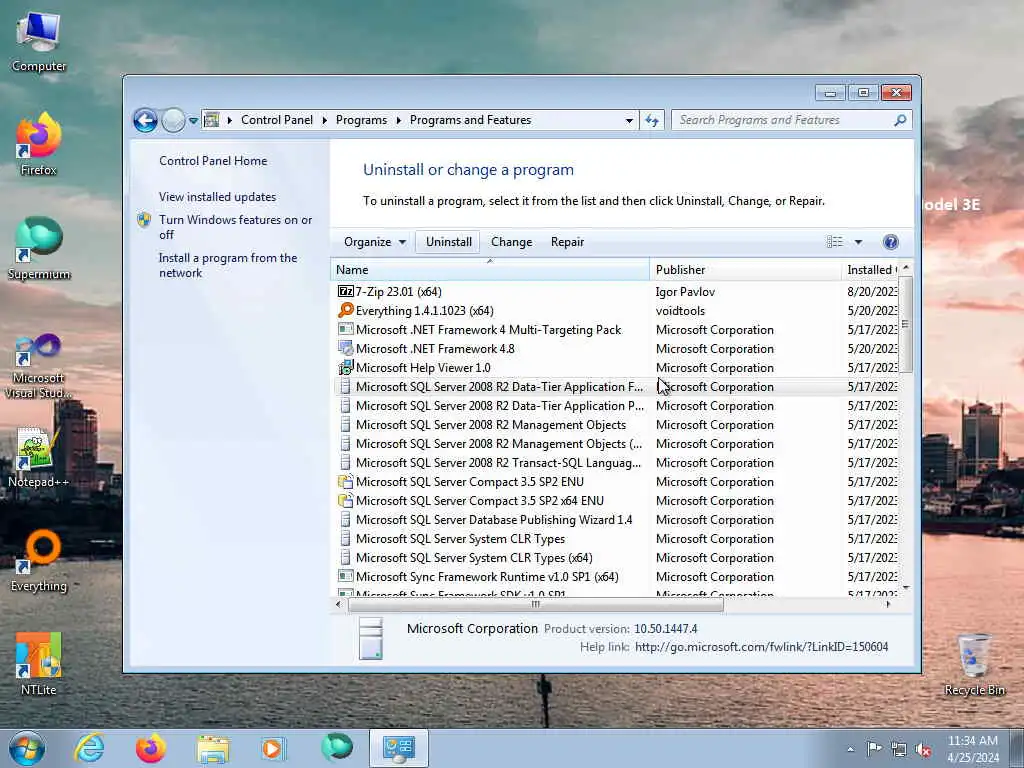Click the Control Panel address bar icon

click(211, 120)
